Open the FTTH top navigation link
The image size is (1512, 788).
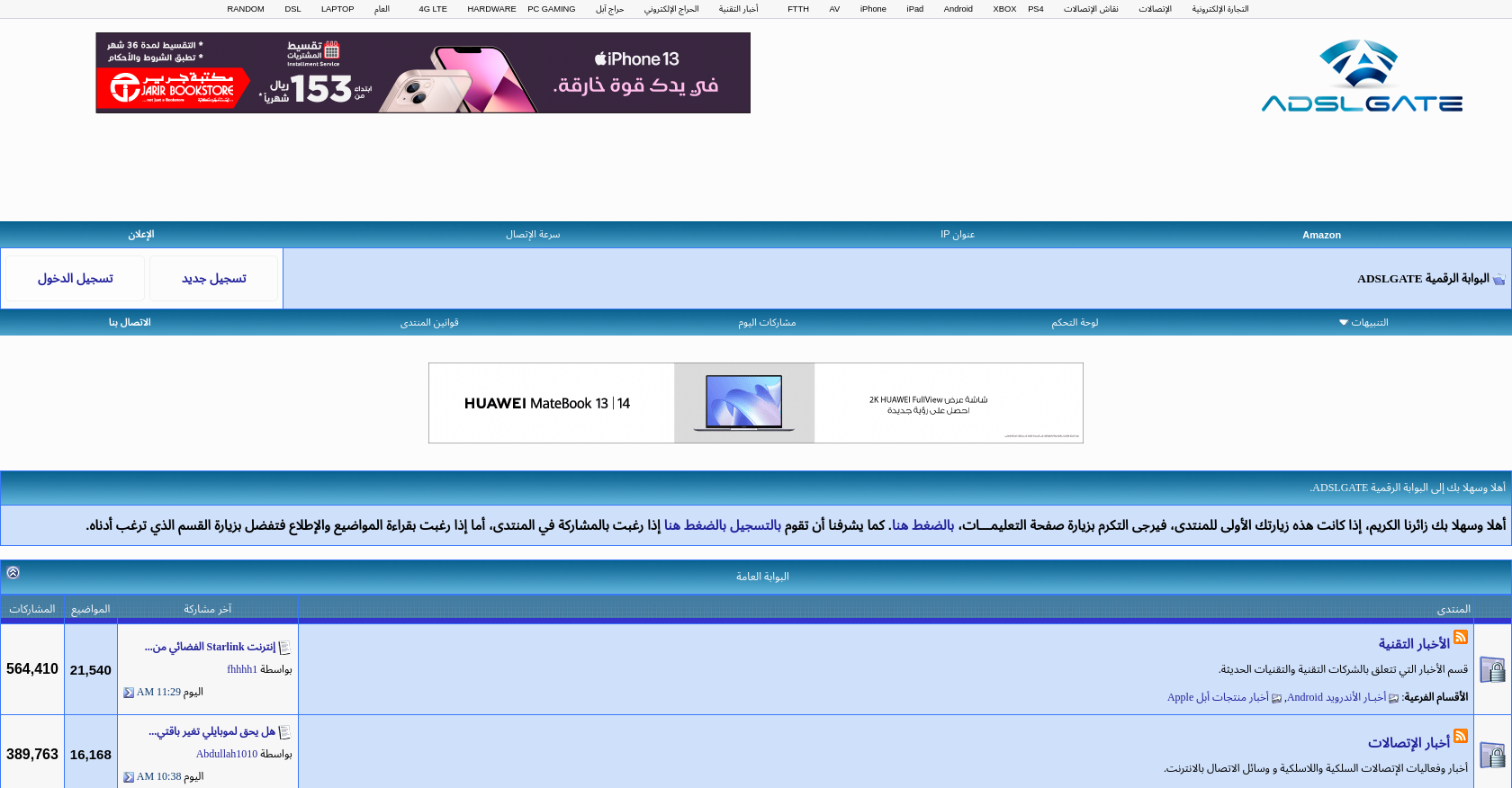798,9
